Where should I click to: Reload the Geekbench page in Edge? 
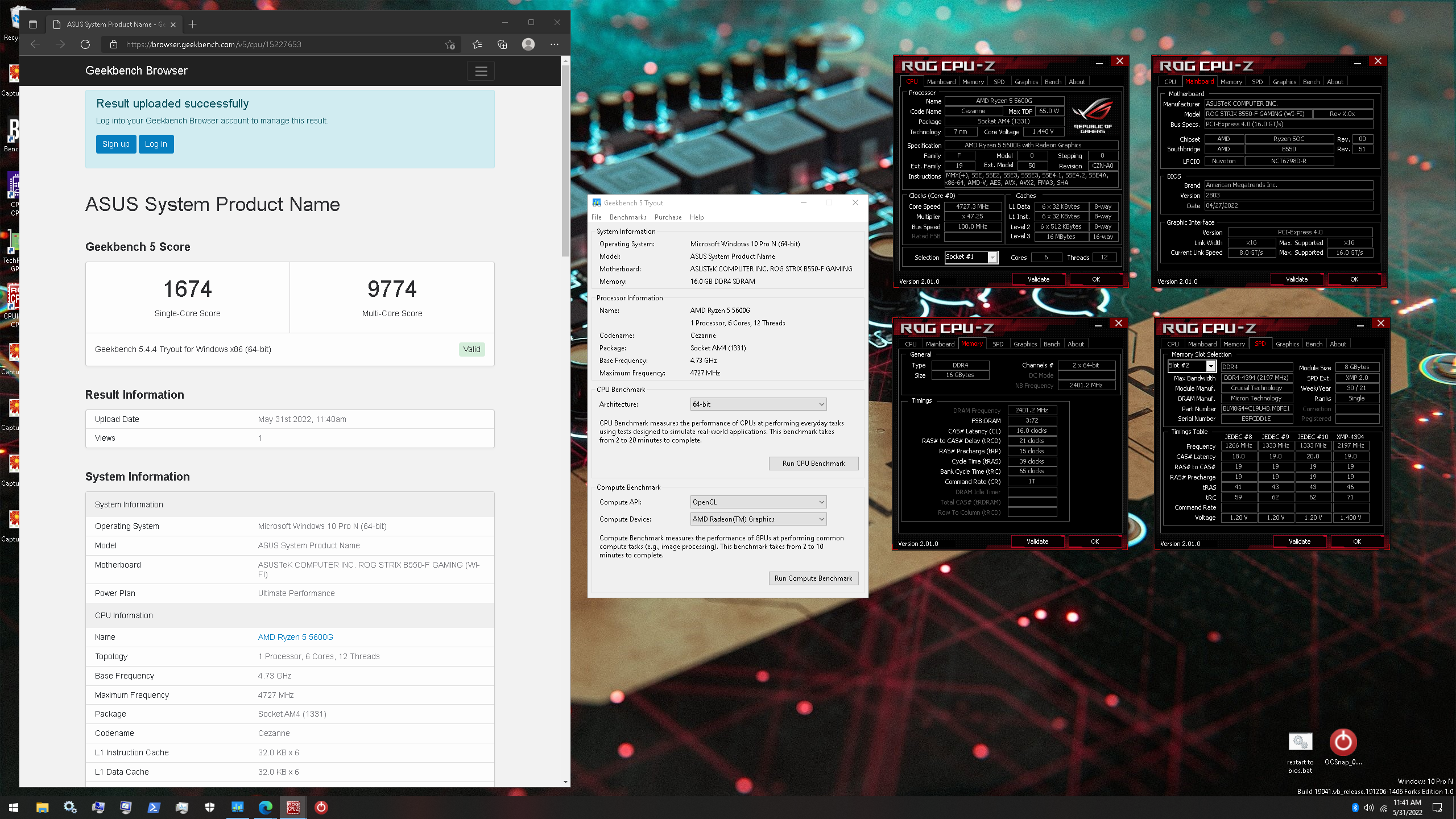pos(85,44)
